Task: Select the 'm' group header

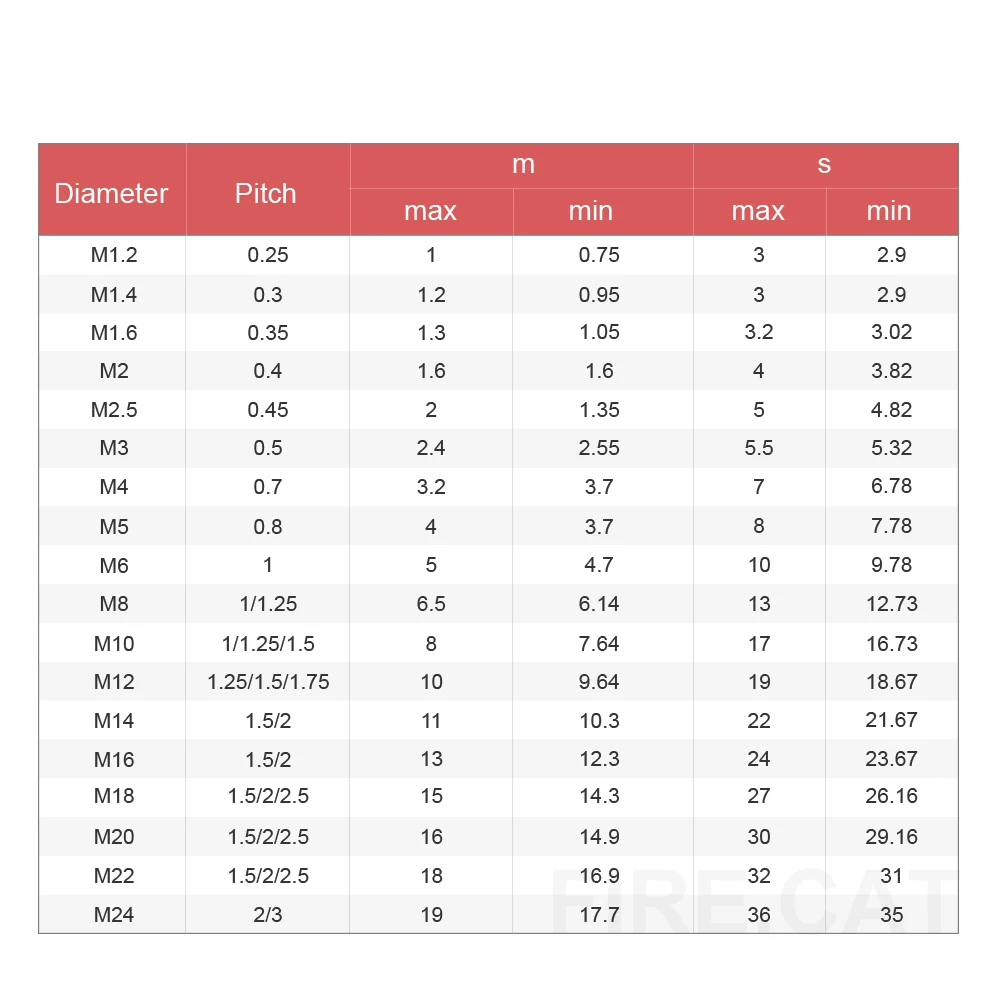Action: [523, 165]
